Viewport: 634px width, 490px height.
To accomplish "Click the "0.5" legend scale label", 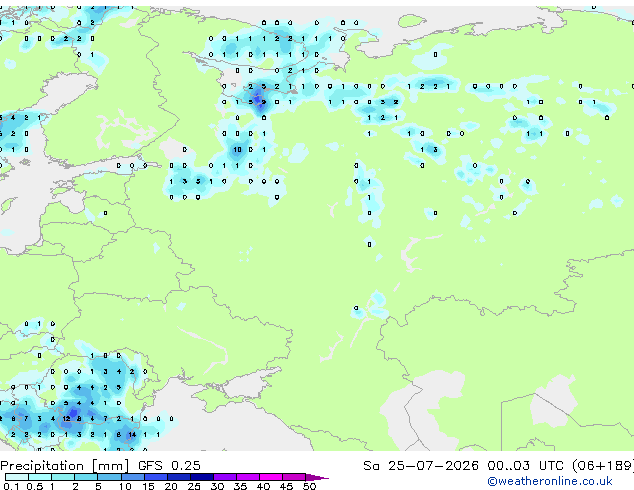I will point(35,486).
